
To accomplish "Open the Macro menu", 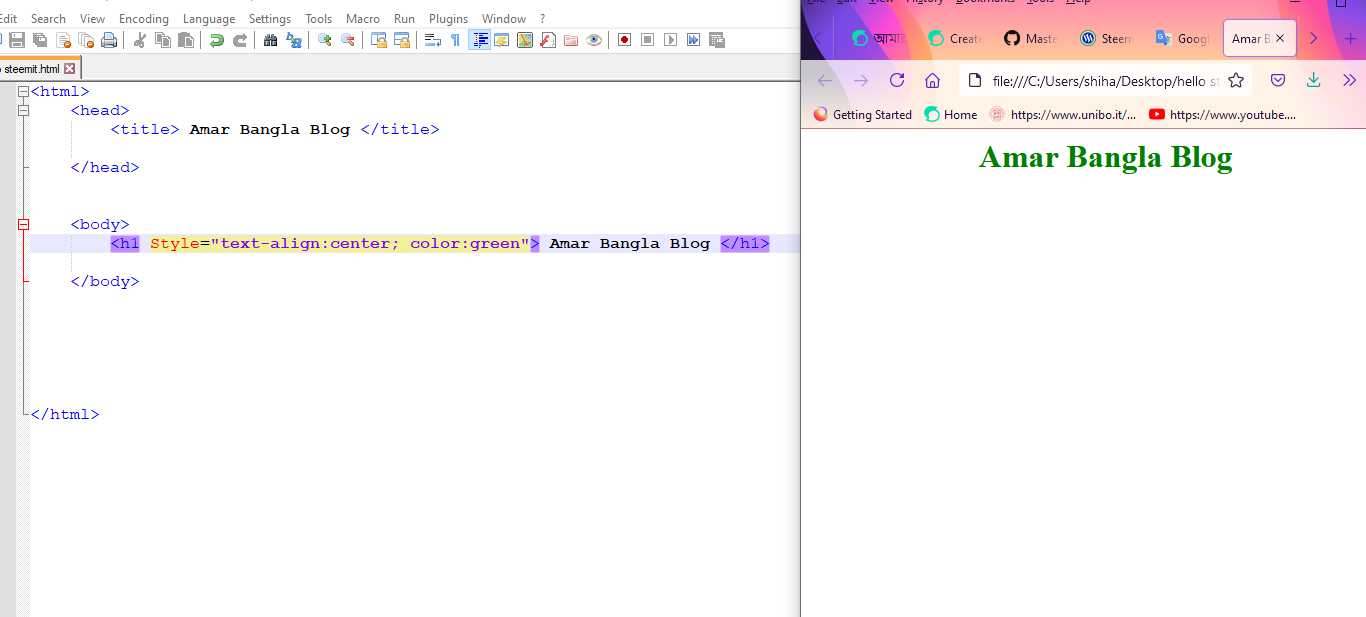I will (x=363, y=19).
